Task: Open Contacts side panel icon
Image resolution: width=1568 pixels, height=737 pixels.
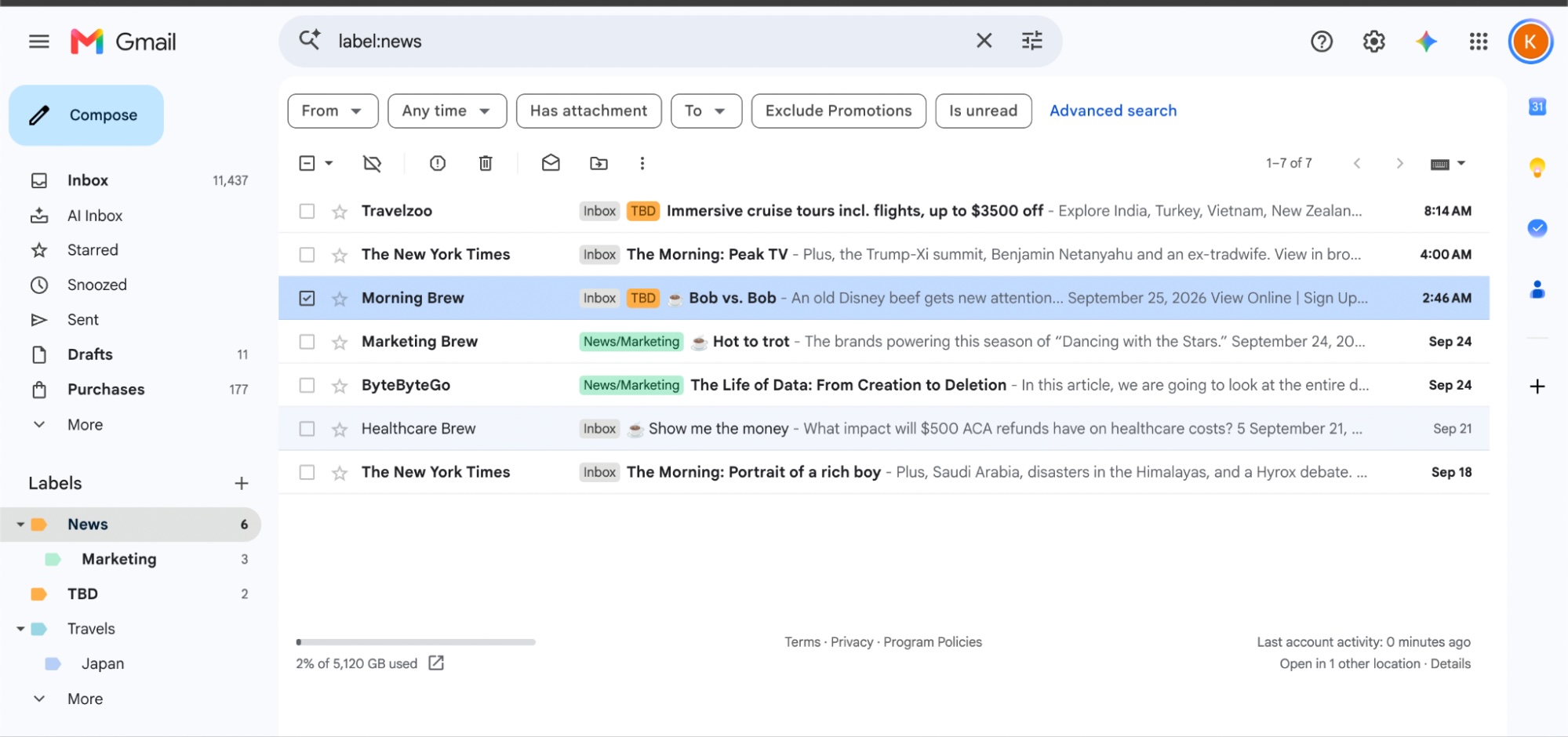Action: pyautogui.click(x=1537, y=290)
